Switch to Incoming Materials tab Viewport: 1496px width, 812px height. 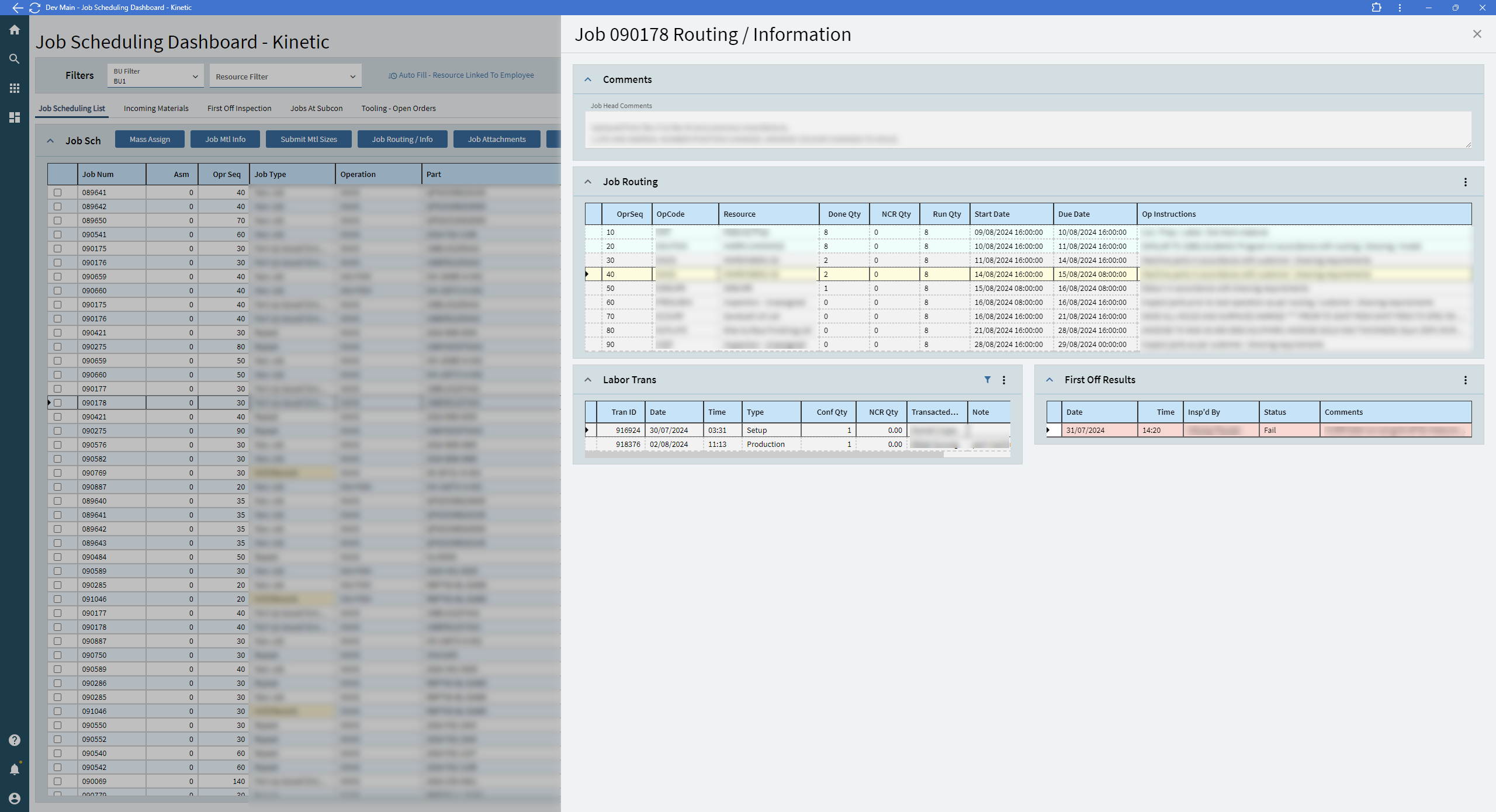click(156, 109)
